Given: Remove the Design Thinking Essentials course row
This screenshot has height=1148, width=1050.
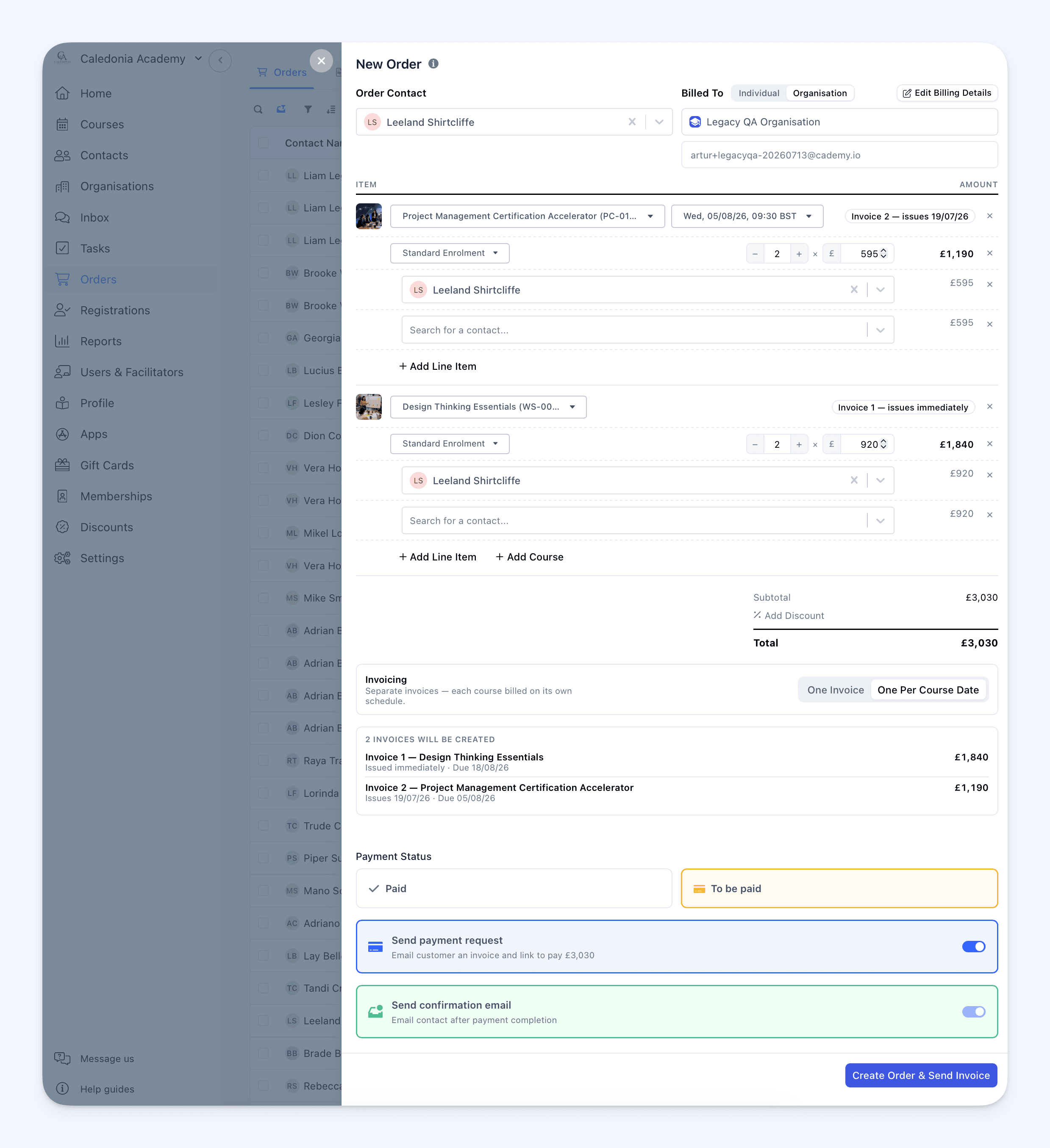Looking at the screenshot, I should pos(989,407).
